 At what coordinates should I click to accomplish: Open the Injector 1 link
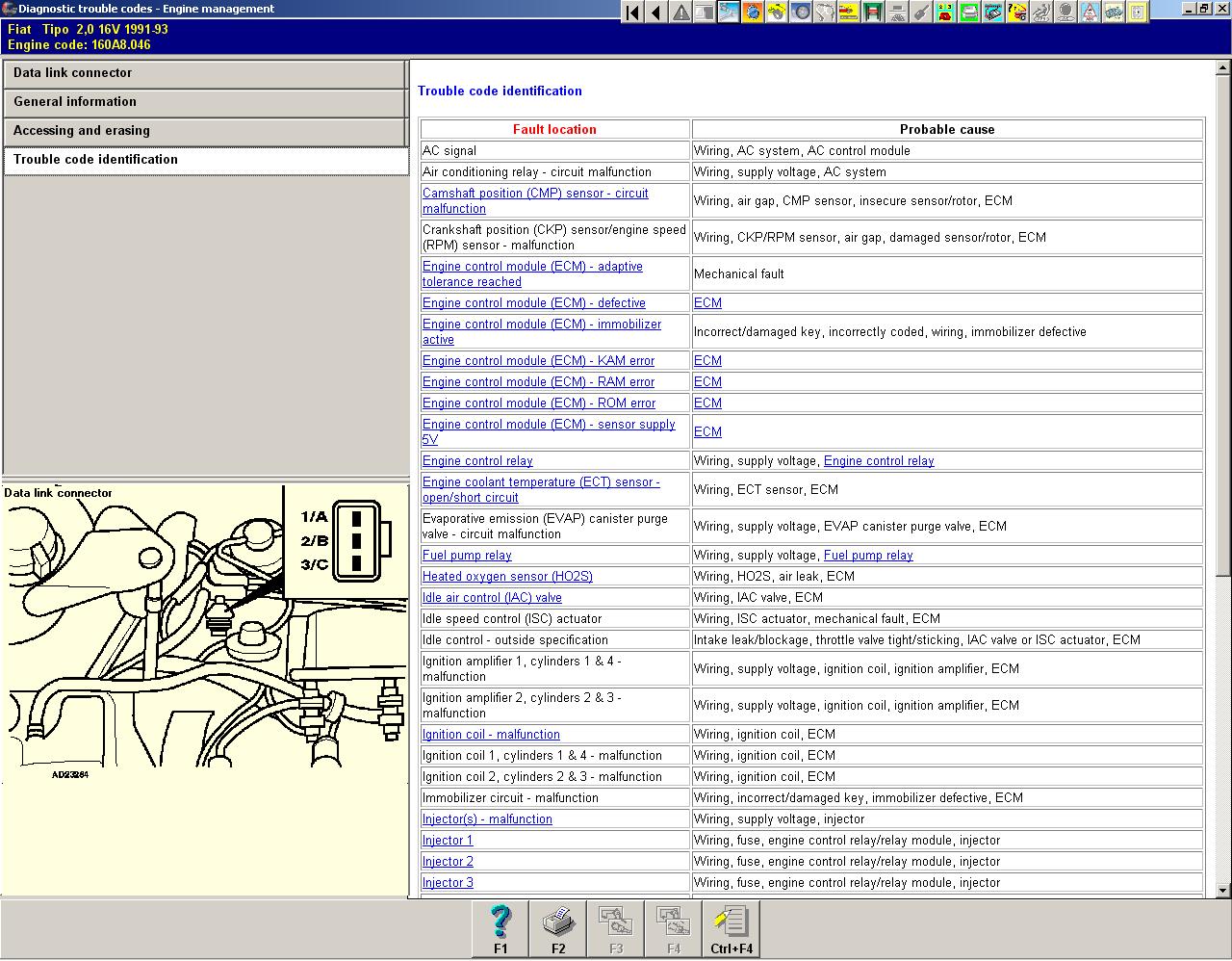coord(448,840)
